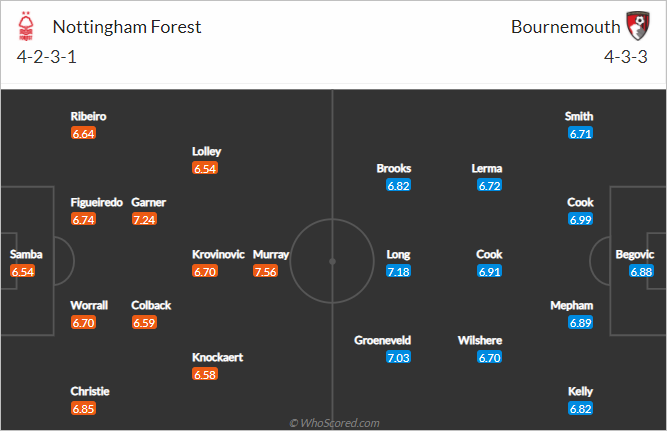Click player name Ribeiro

point(88,116)
